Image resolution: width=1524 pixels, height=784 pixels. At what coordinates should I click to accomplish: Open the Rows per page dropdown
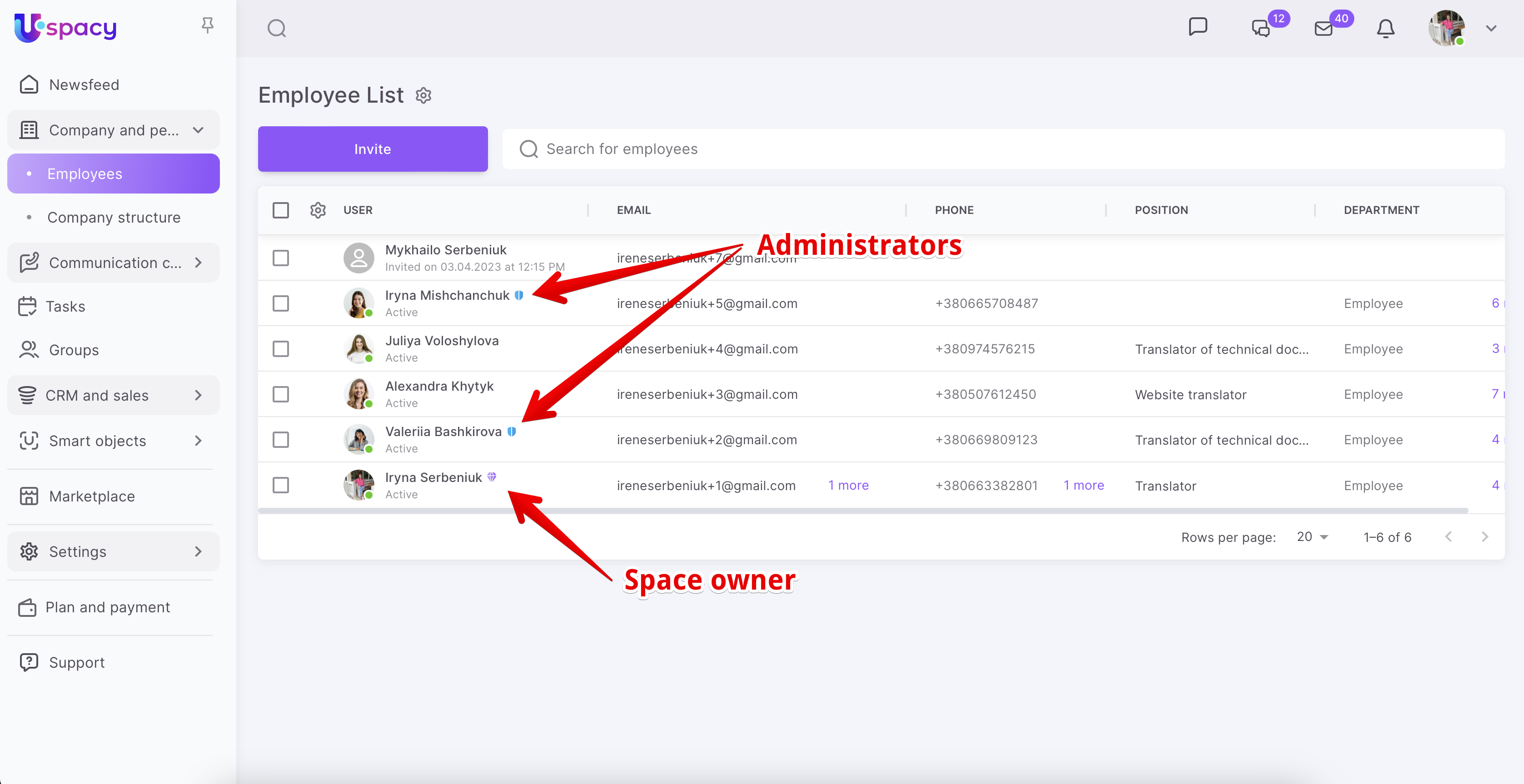(1312, 537)
